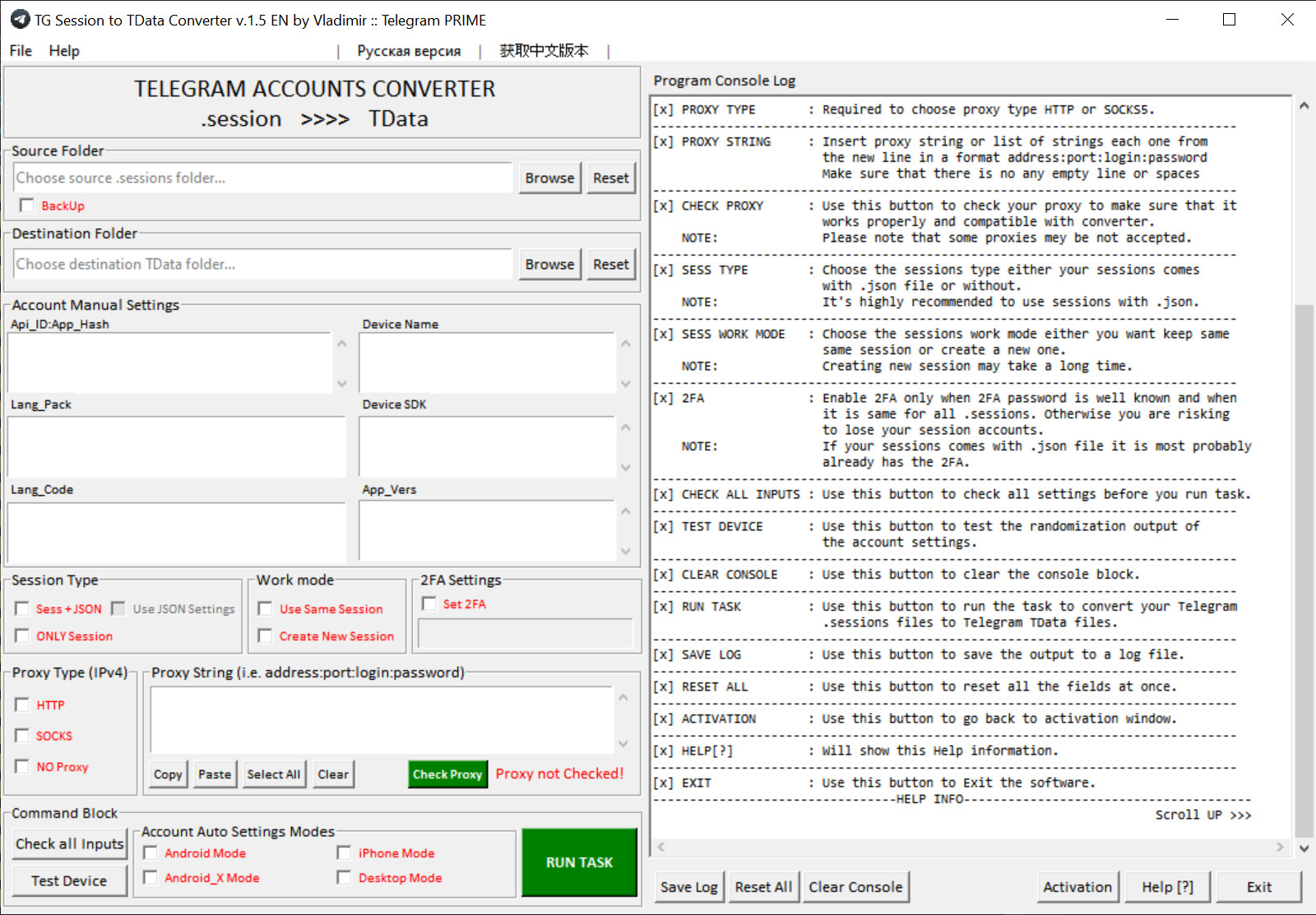Switch to Русская версия
The width and height of the screenshot is (1316, 915).
tap(409, 51)
